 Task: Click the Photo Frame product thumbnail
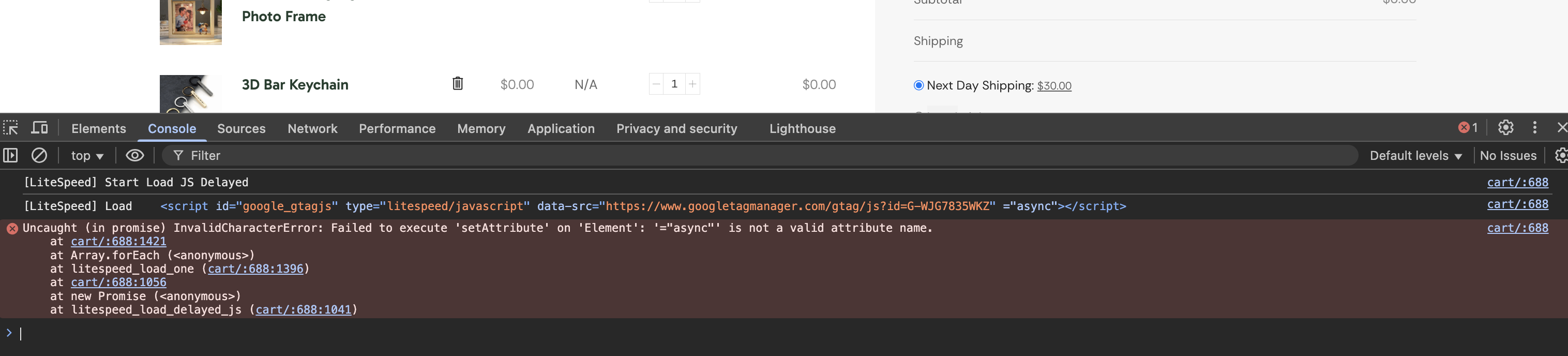tap(190, 23)
